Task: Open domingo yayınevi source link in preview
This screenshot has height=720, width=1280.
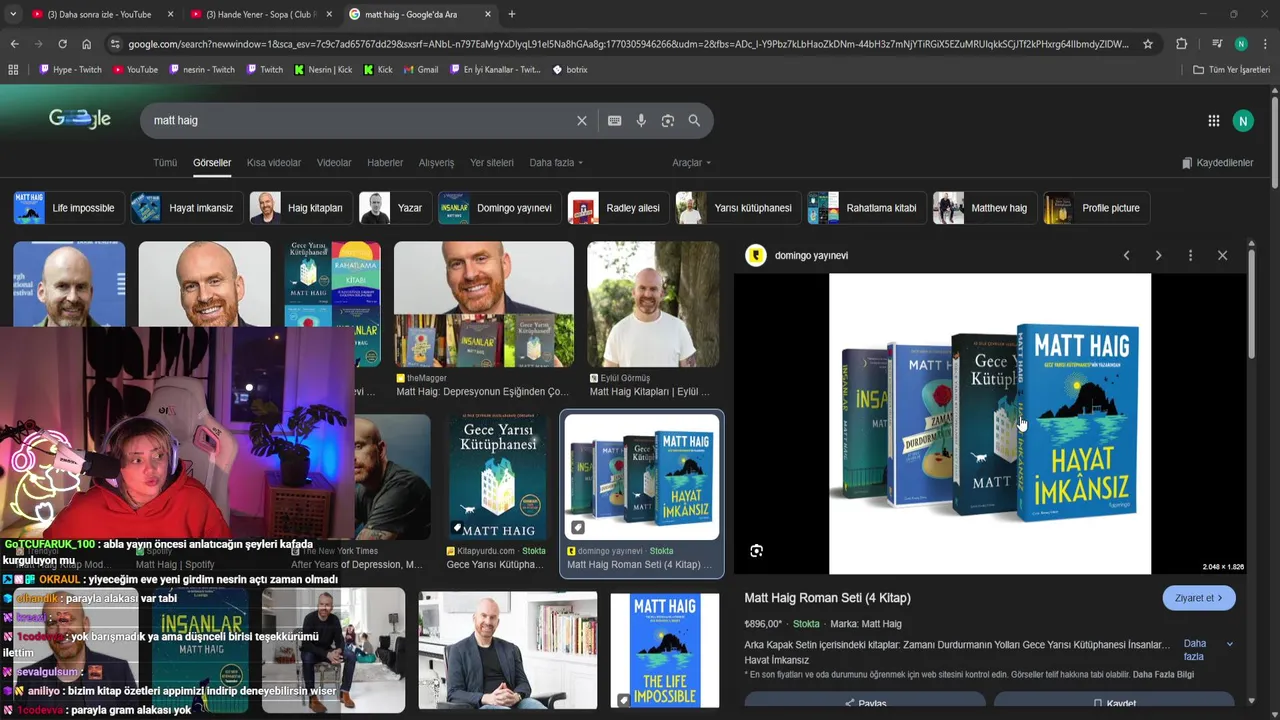Action: (x=810, y=255)
